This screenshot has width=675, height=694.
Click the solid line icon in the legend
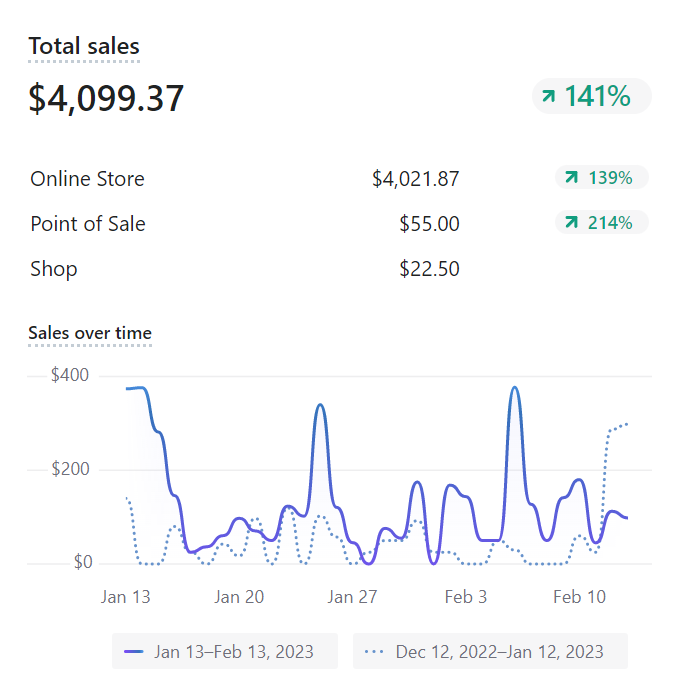click(x=133, y=652)
